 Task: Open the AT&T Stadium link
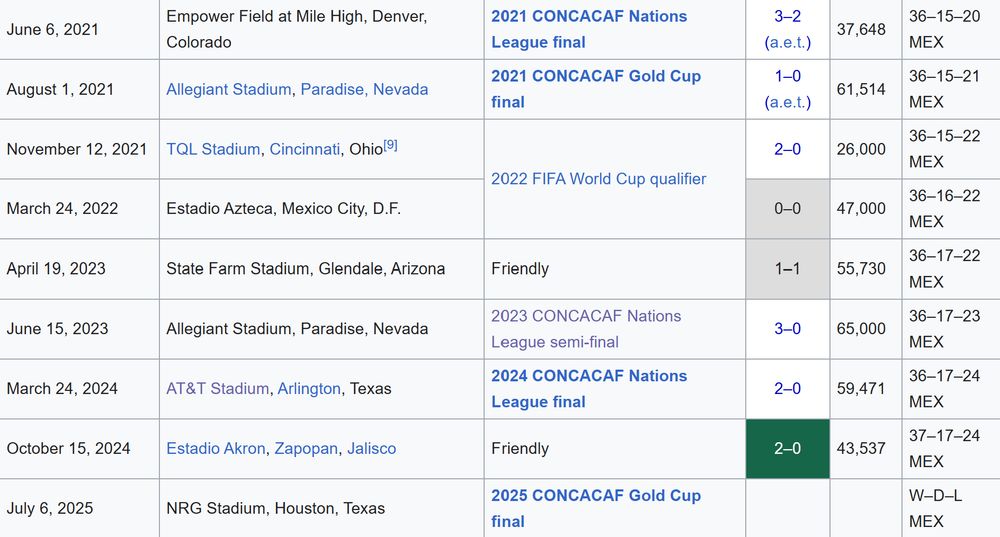[x=217, y=389]
